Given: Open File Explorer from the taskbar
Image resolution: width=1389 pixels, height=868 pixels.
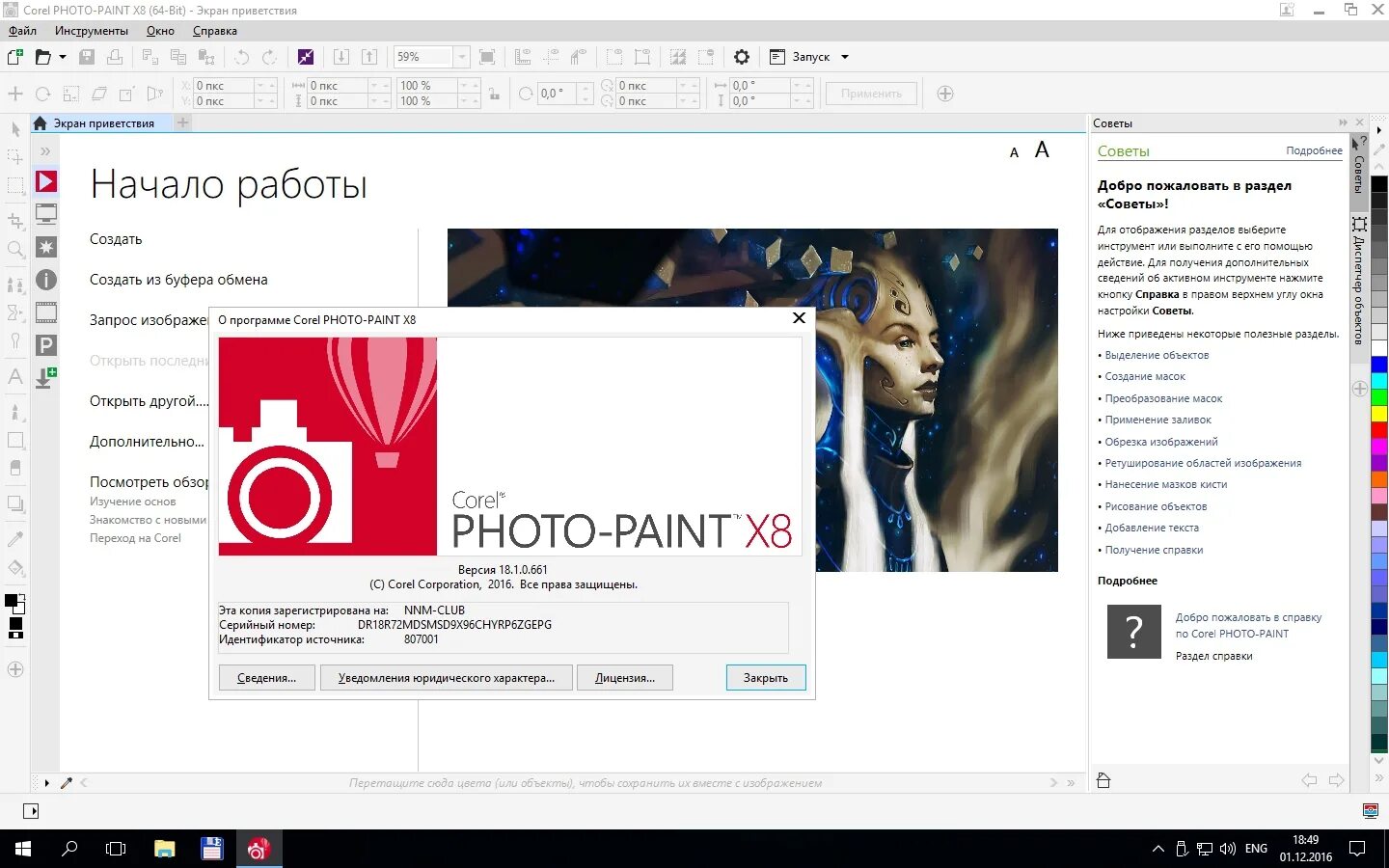Looking at the screenshot, I should tap(165, 849).
